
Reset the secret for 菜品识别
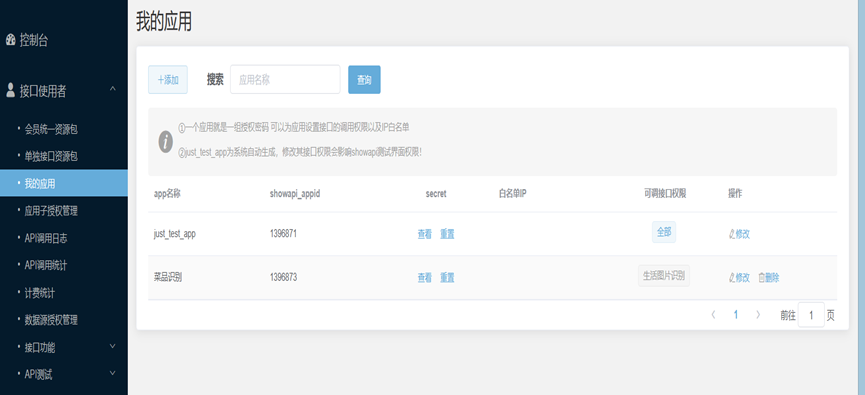tap(447, 278)
